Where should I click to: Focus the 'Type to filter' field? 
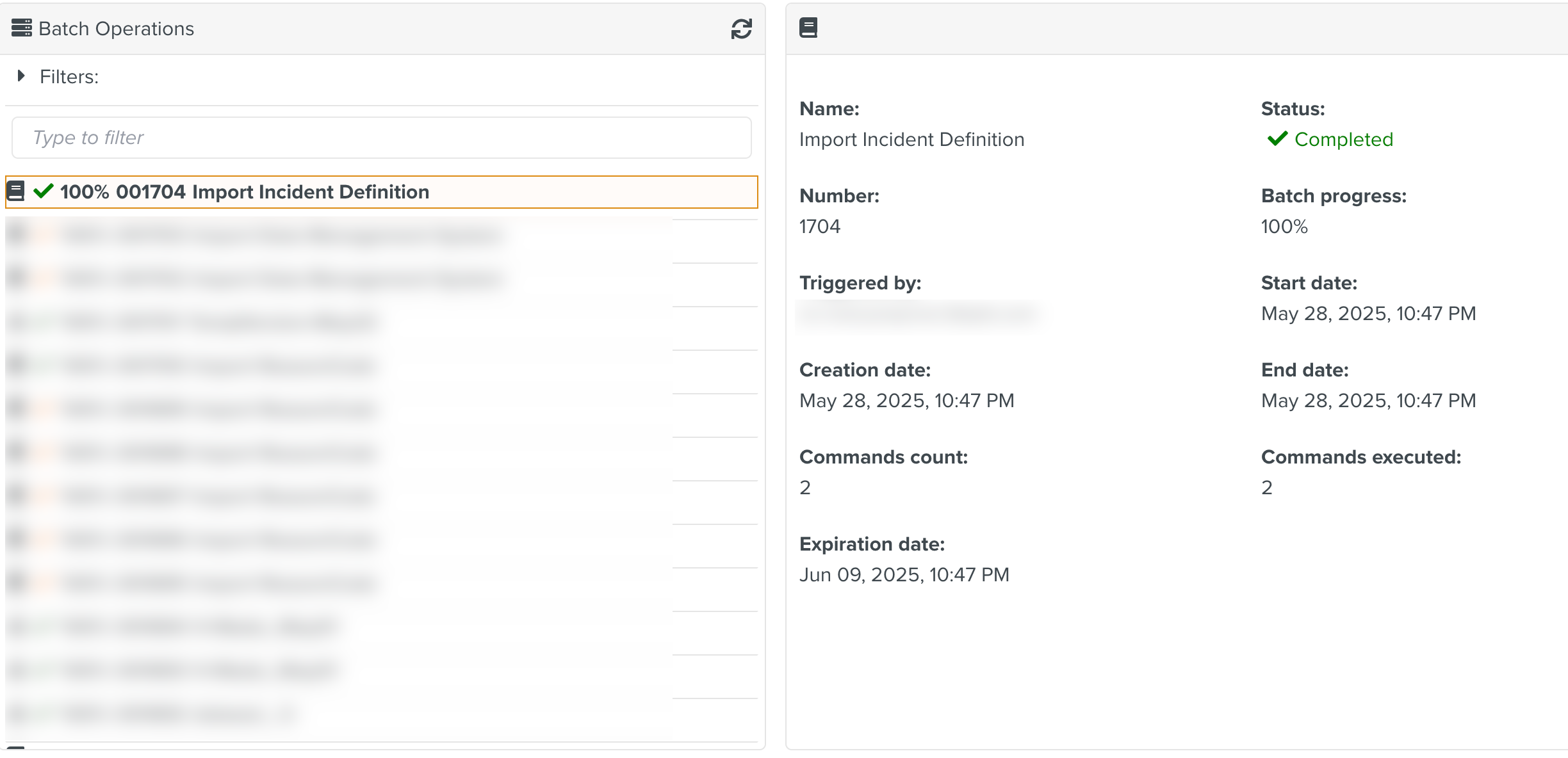pyautogui.click(x=381, y=138)
